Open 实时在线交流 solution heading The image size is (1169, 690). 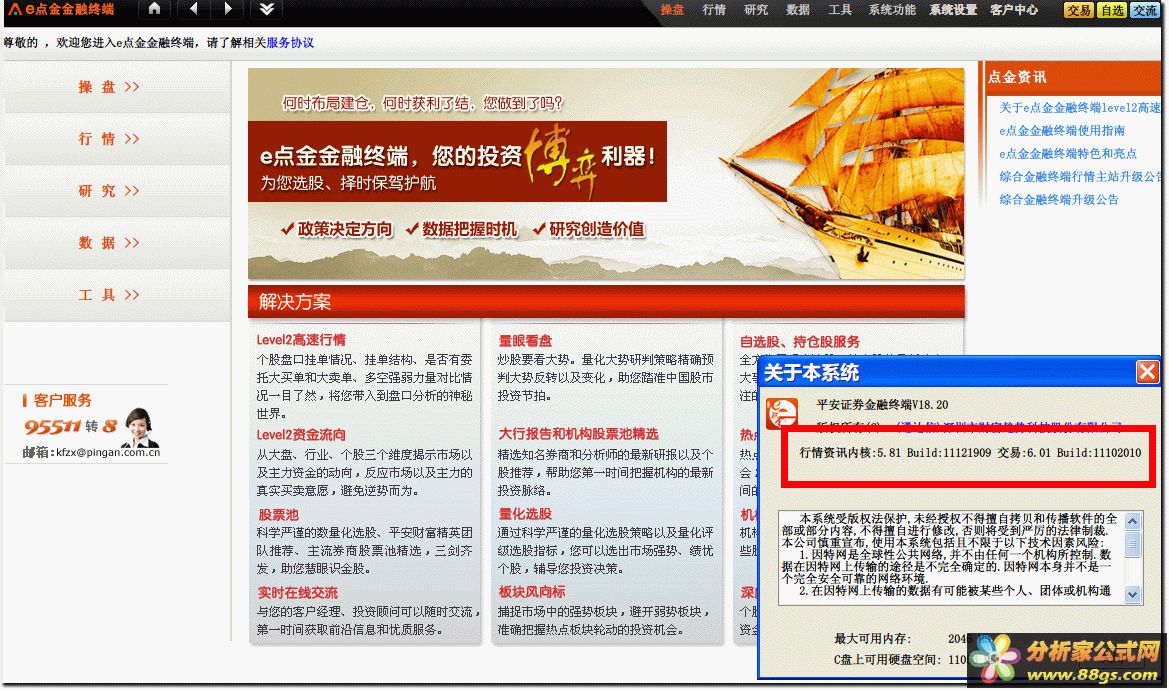(297, 593)
